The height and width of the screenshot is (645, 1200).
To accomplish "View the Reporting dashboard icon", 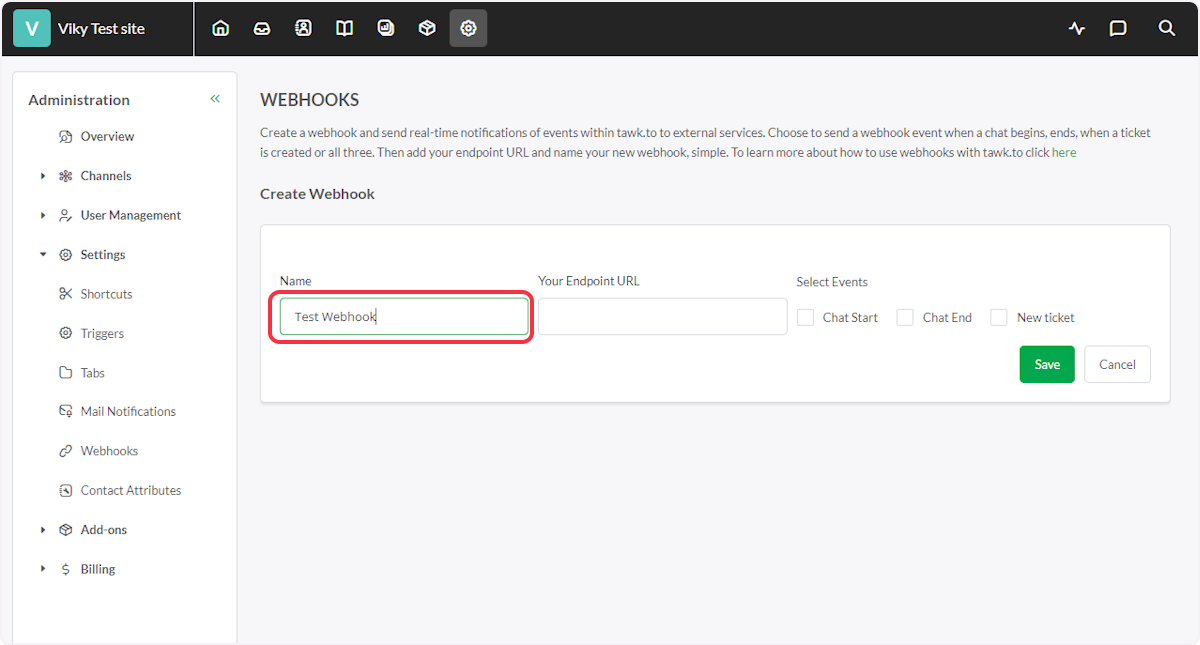I will [386, 28].
